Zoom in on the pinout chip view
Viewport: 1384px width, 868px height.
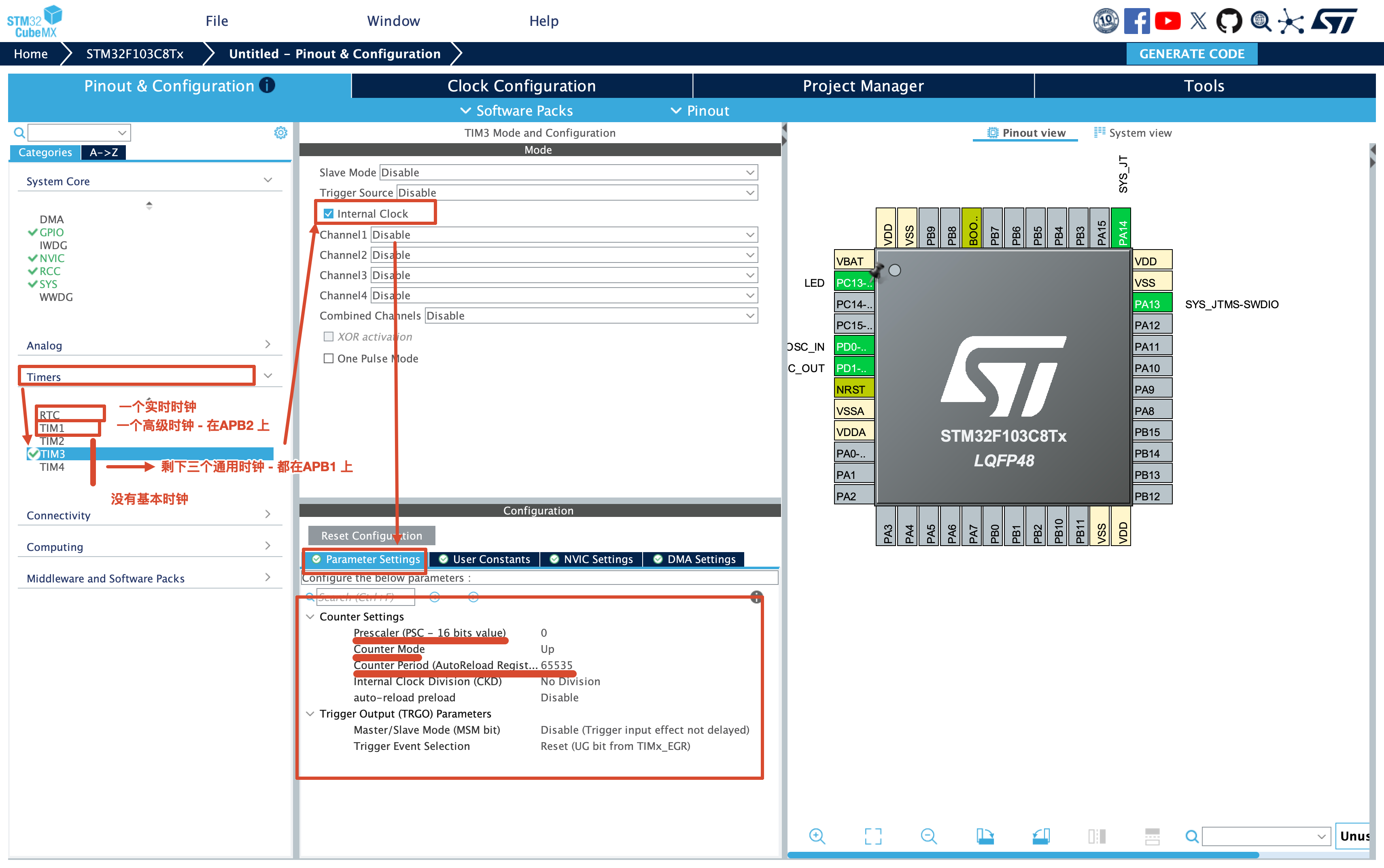(817, 836)
